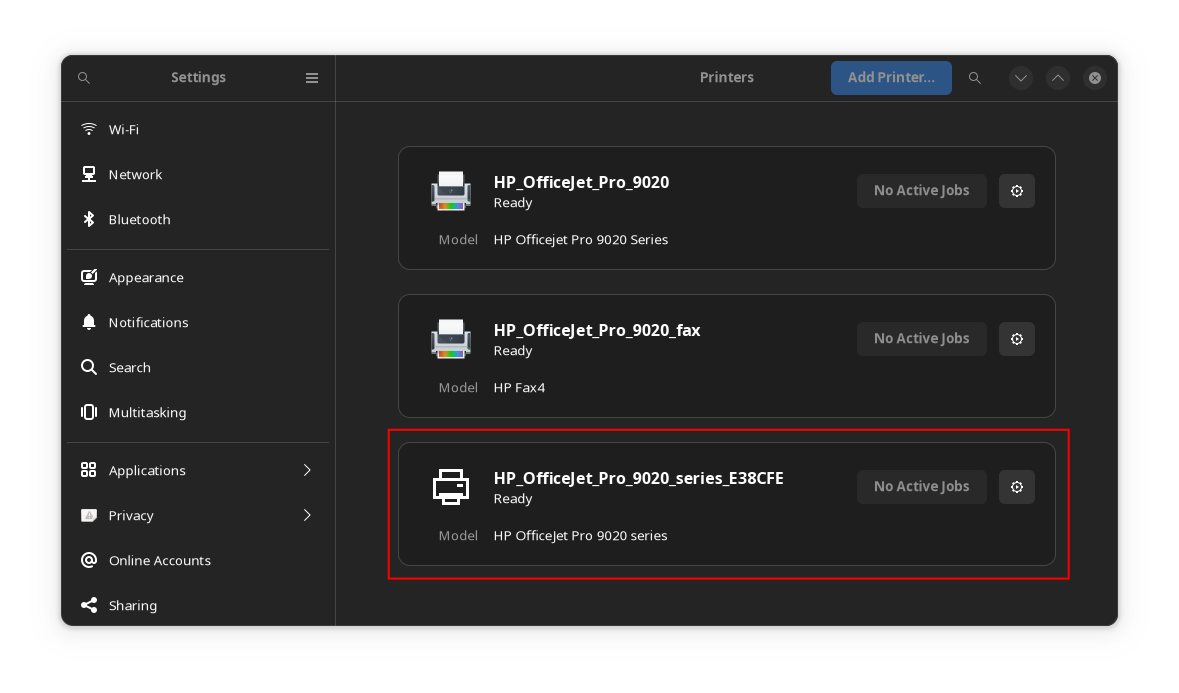This screenshot has height=693, width=1179.
Task: Open Appearance settings
Action: [198, 277]
